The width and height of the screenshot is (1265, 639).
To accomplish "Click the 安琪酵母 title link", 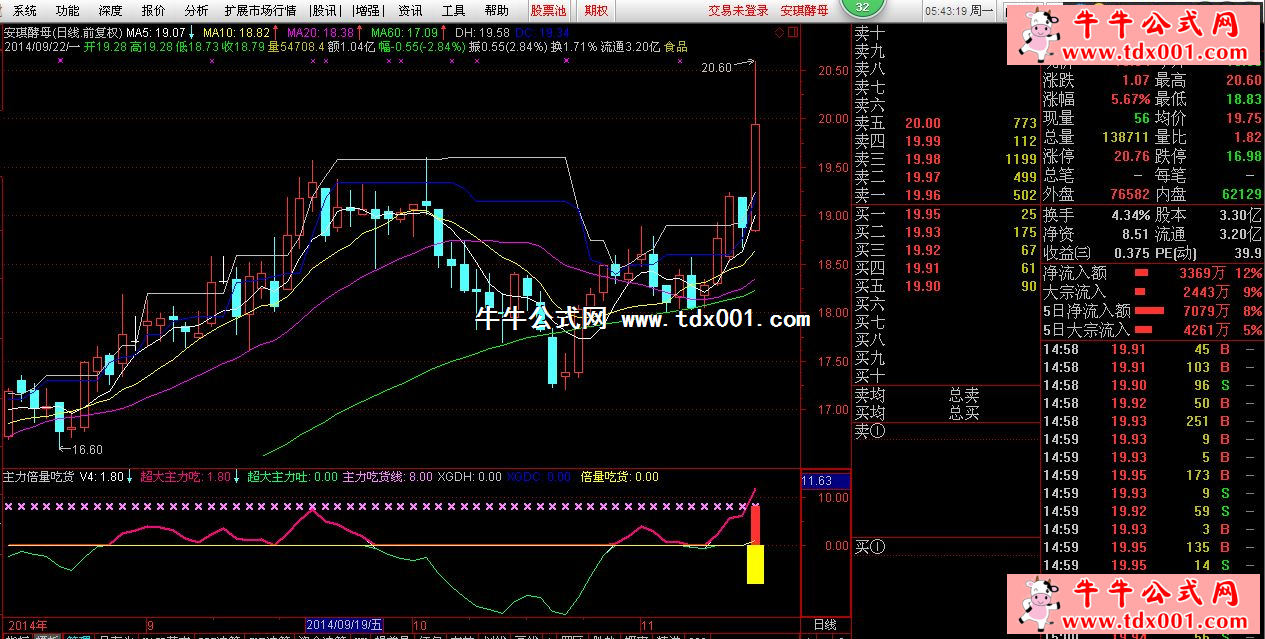I will pyautogui.click(x=804, y=10).
